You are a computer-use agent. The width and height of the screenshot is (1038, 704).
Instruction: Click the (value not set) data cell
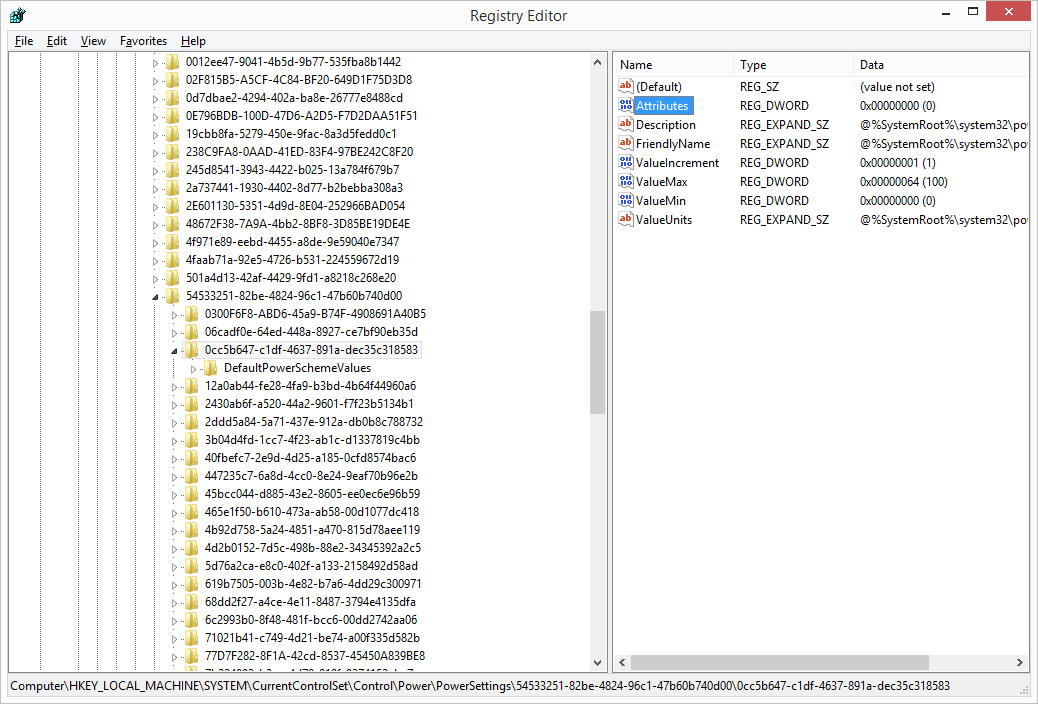tap(897, 86)
